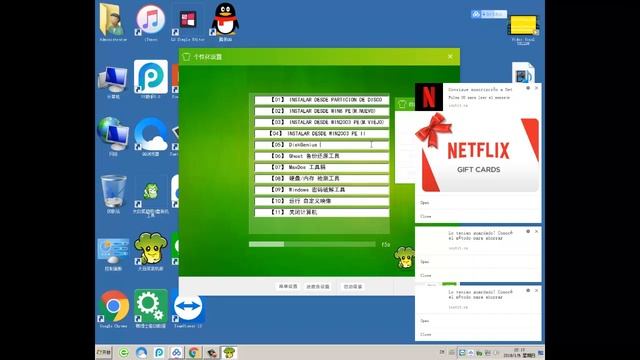Open the Recycle Bin desktop icon
Screen dimensions: 640x360
point(113,193)
